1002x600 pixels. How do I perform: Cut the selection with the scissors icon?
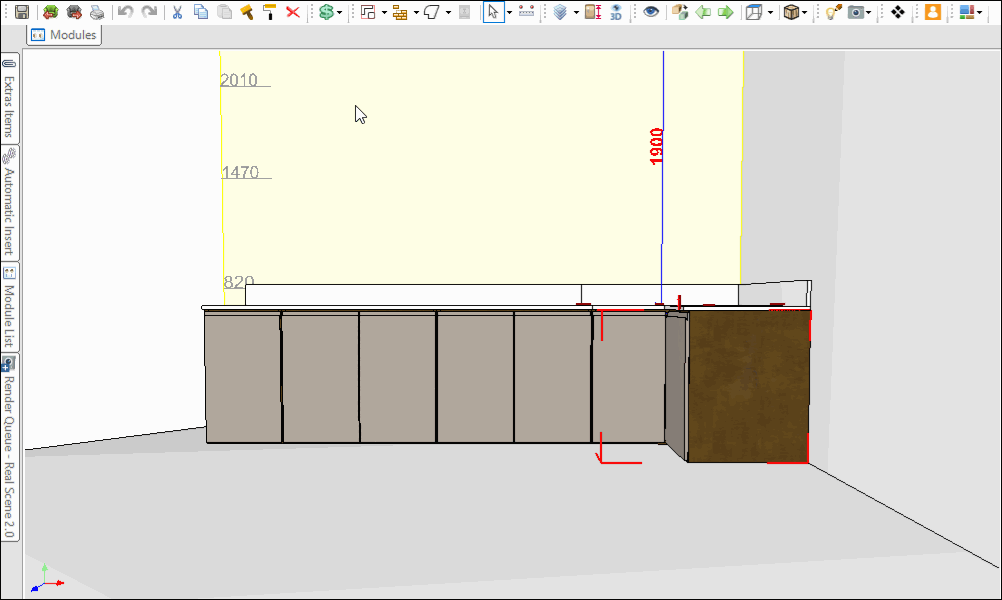[x=178, y=12]
